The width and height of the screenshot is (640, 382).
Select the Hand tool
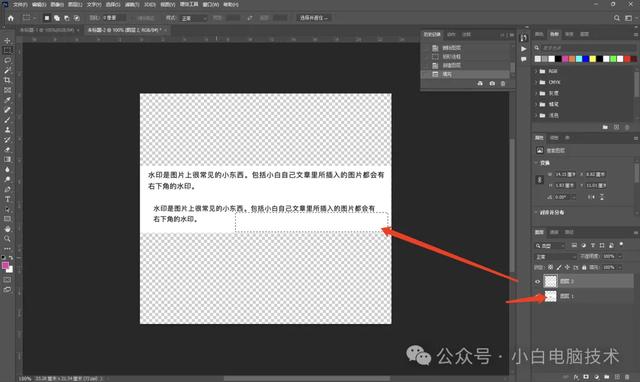click(x=7, y=229)
